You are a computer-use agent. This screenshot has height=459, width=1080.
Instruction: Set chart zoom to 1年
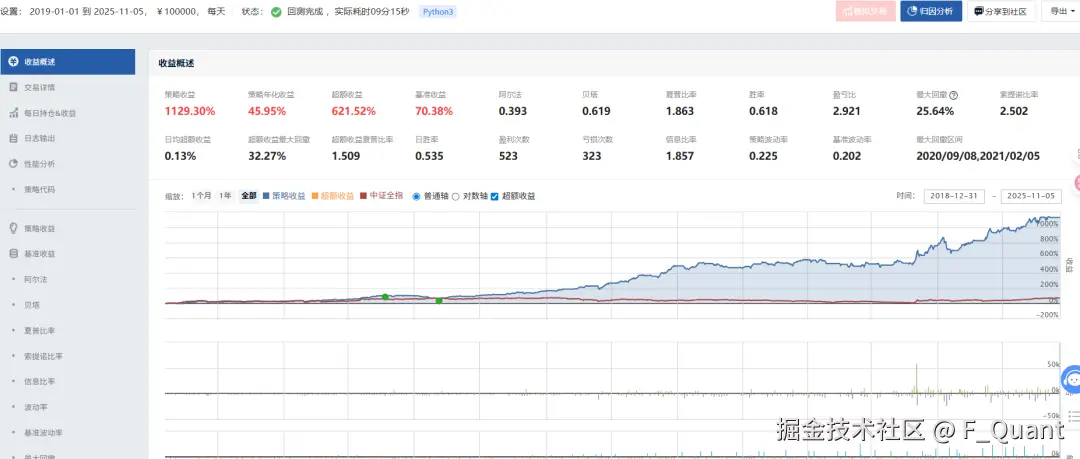225,196
